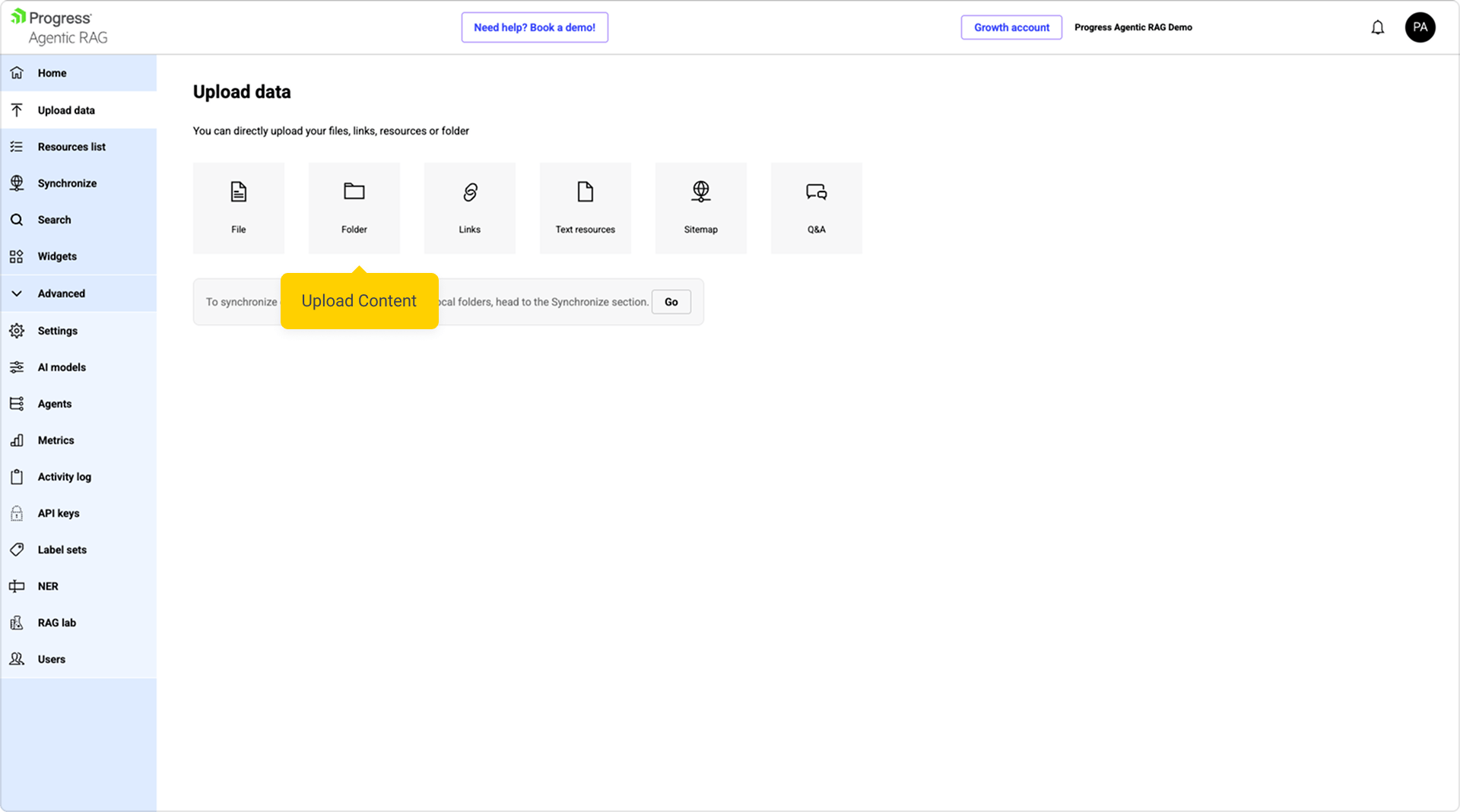This screenshot has width=1460, height=812.
Task: Click the File upload icon
Action: tap(238, 192)
